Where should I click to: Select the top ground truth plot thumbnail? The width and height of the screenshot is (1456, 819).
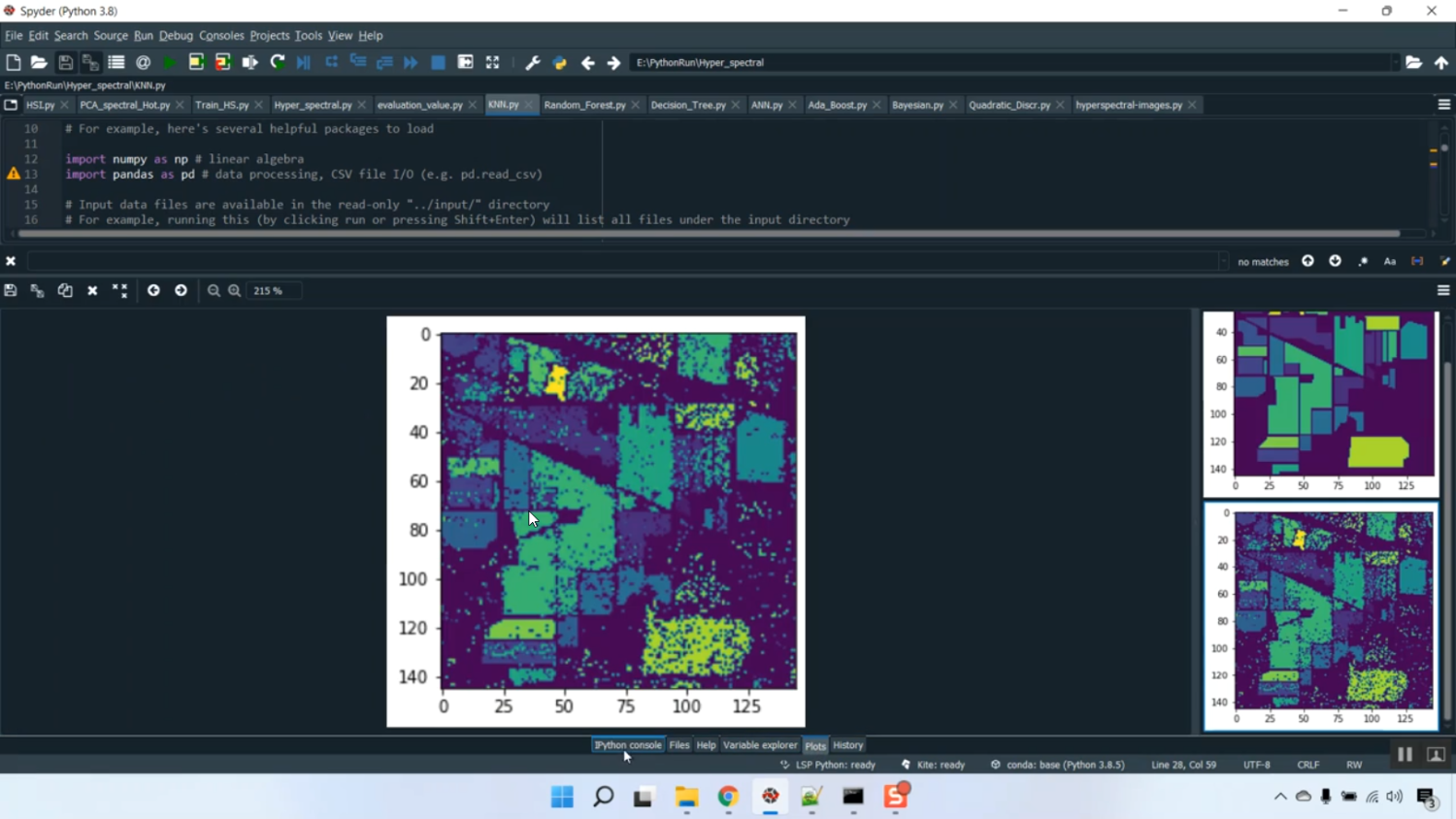point(1320,401)
